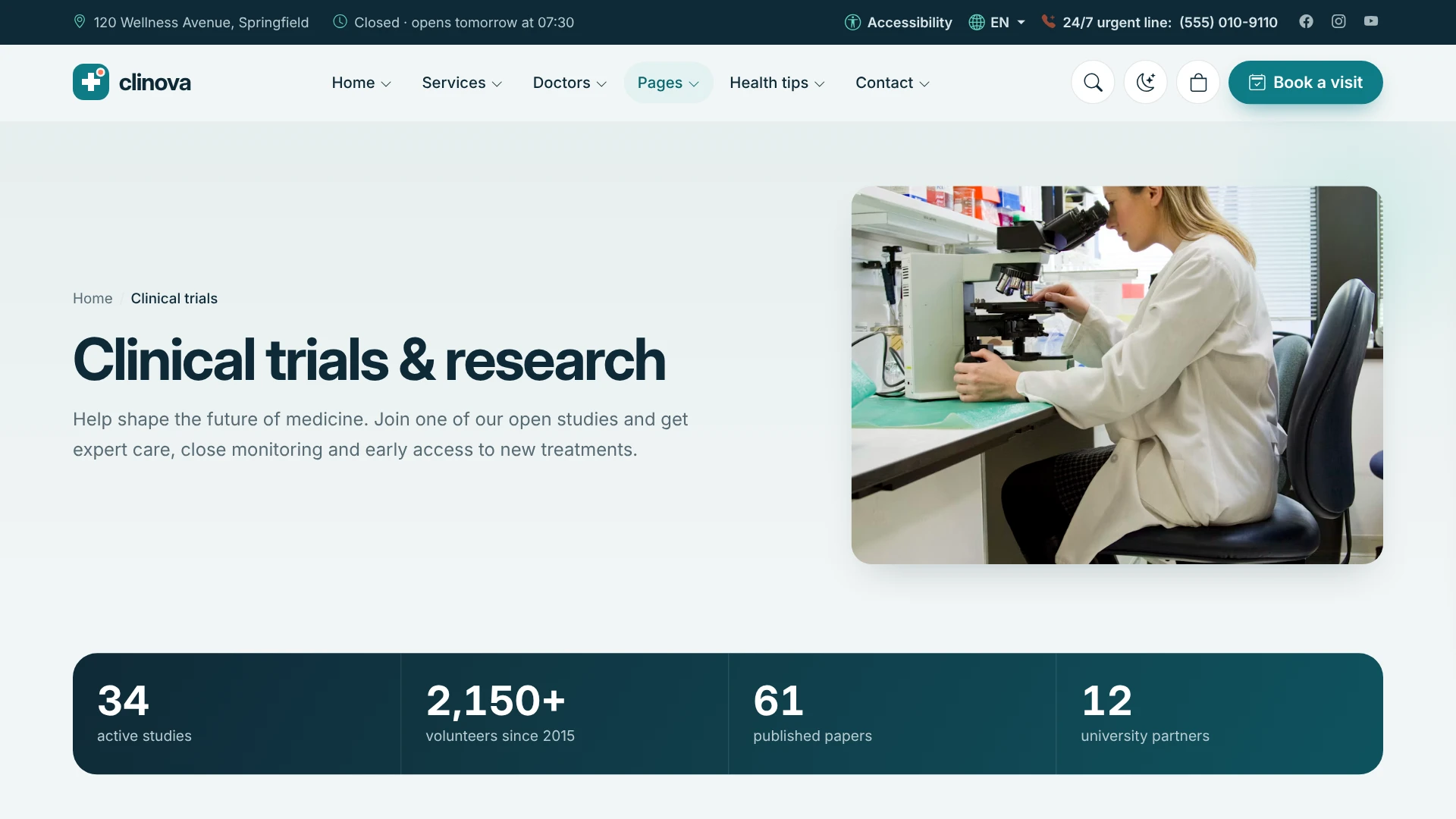
Task: Click the 120 Wellness Avenue address
Action: click(x=201, y=23)
